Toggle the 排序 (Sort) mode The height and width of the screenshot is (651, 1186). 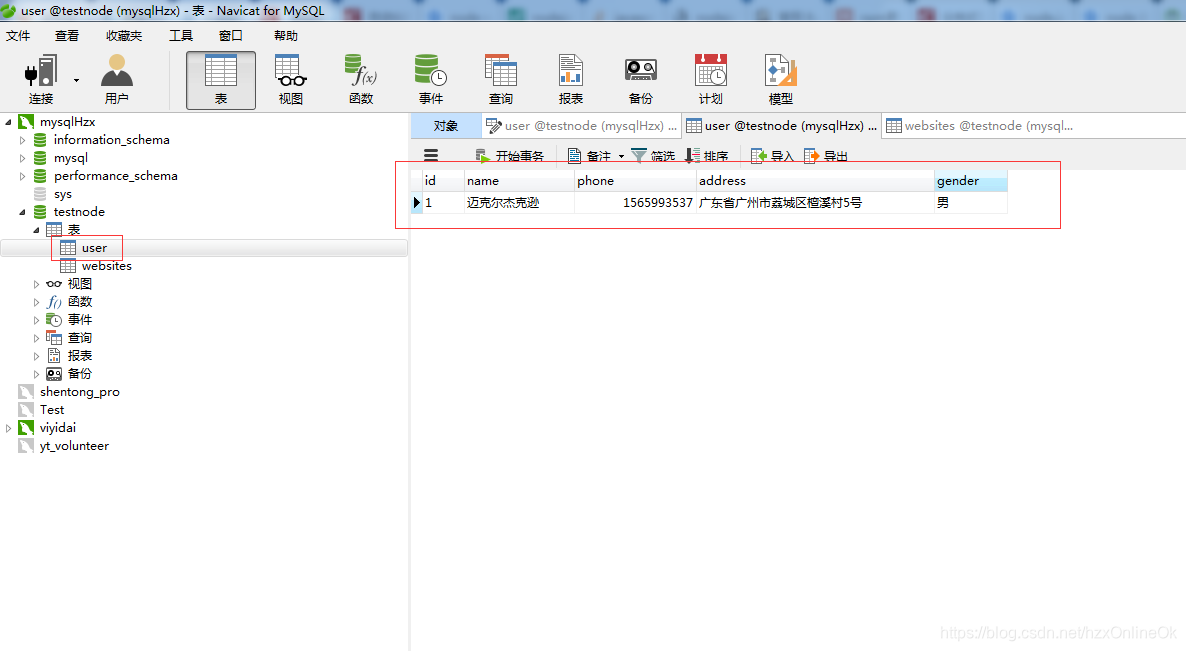(709, 155)
